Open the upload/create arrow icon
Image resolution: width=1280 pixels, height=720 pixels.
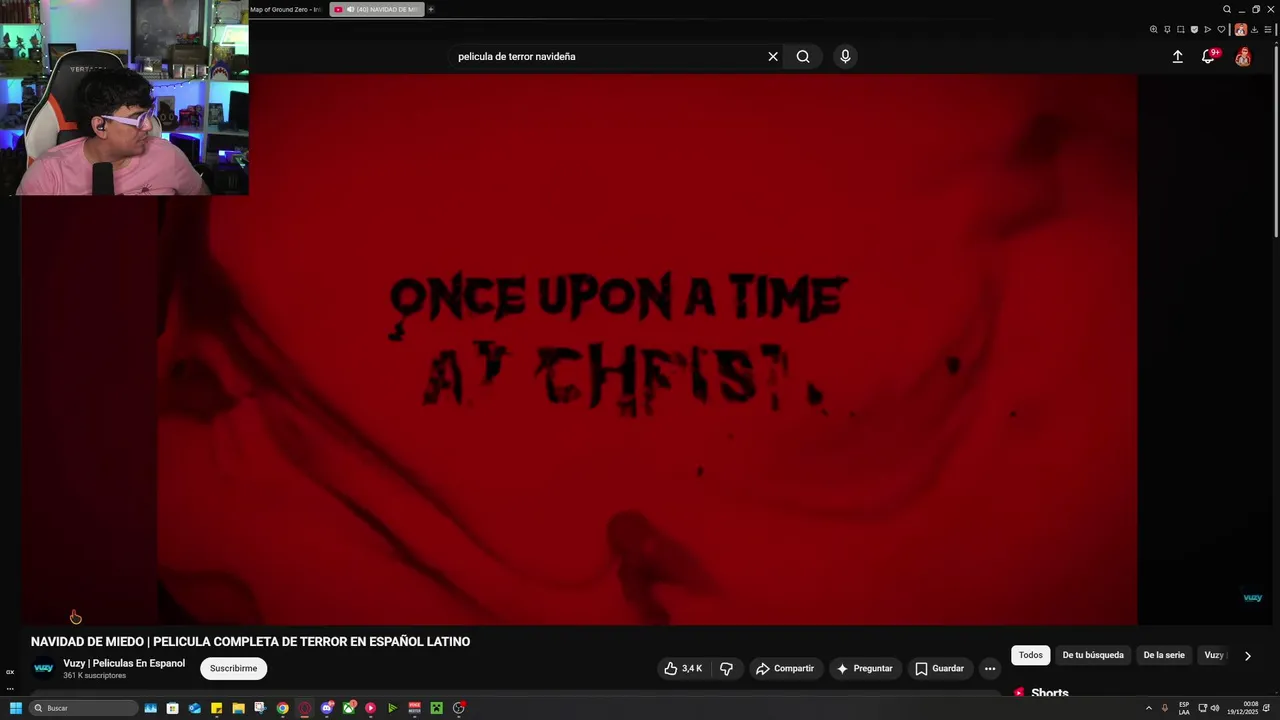point(1178,57)
